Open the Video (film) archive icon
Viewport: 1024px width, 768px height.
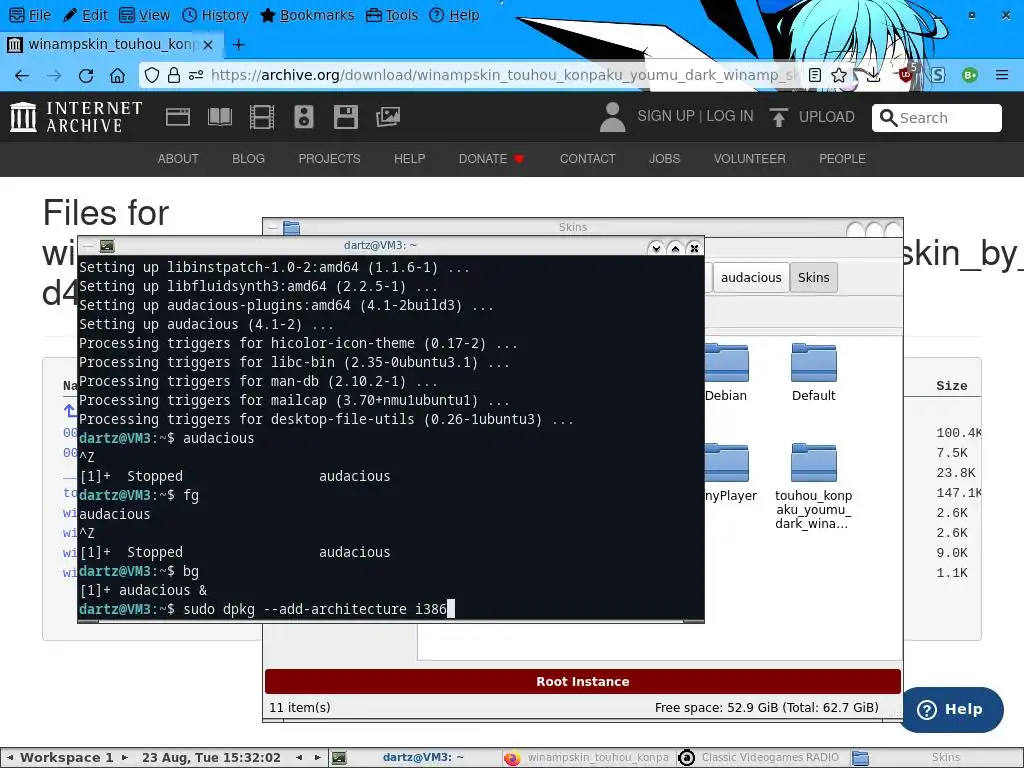click(x=262, y=117)
